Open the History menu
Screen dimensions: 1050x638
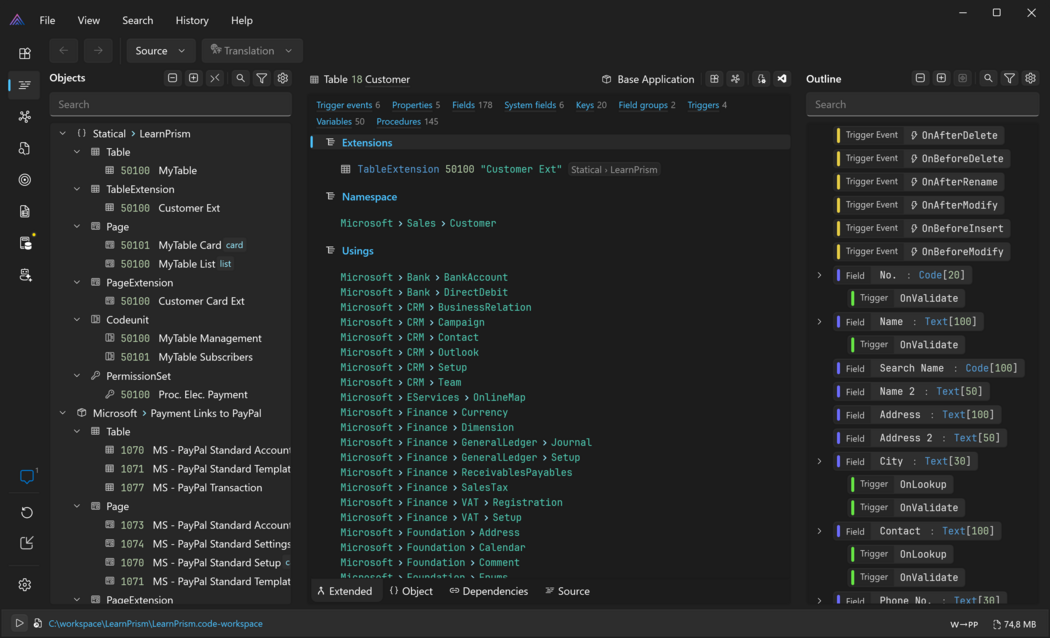tap(192, 20)
